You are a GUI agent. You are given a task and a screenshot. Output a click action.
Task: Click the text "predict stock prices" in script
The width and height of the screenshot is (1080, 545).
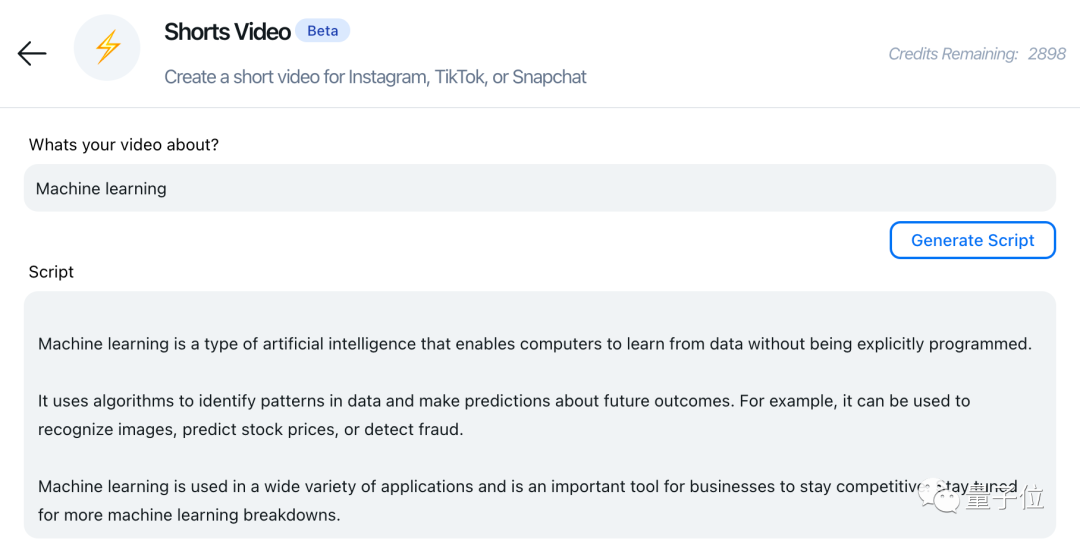click(x=260, y=430)
